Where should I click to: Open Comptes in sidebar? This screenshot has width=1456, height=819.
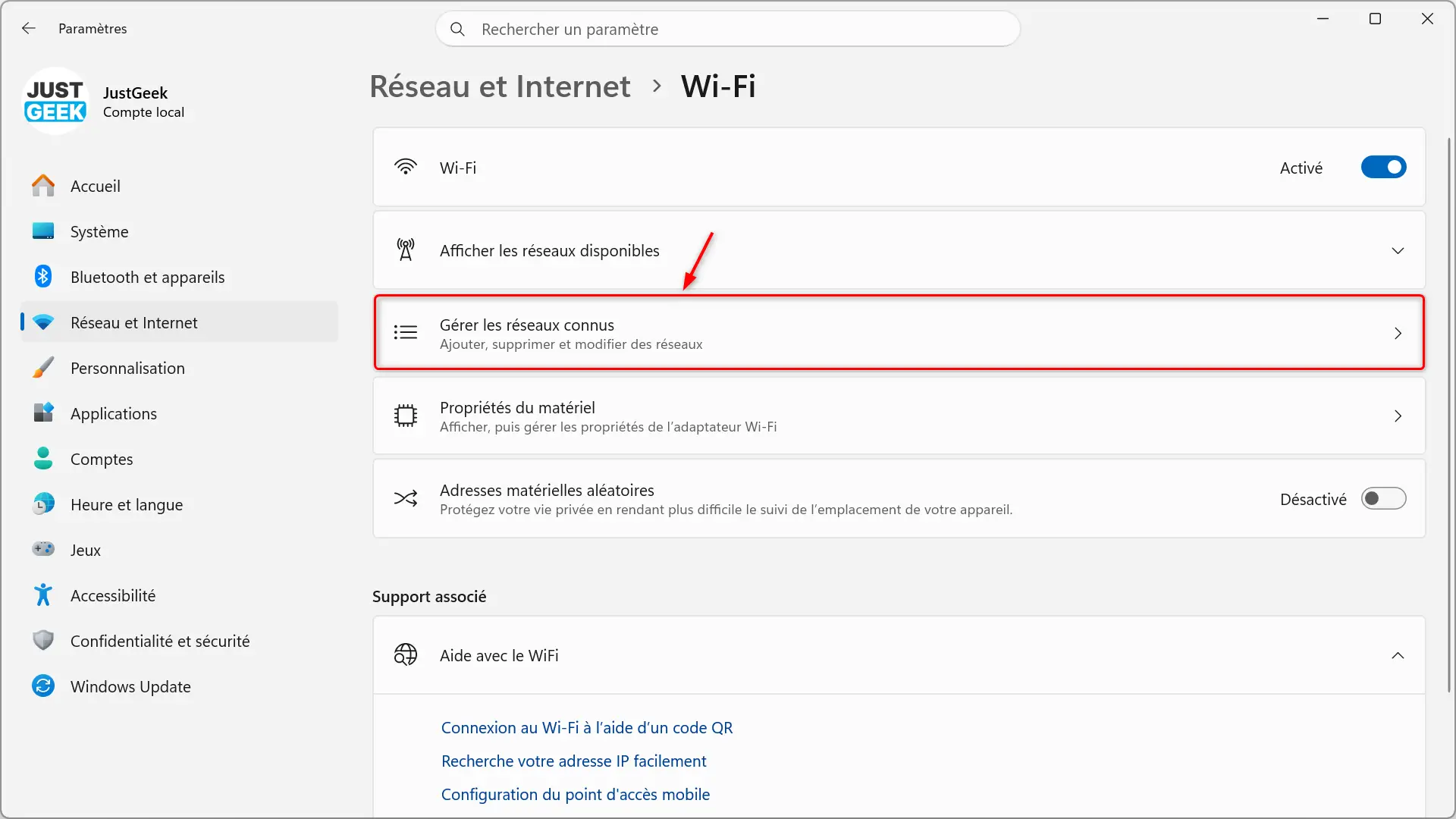[179, 459]
